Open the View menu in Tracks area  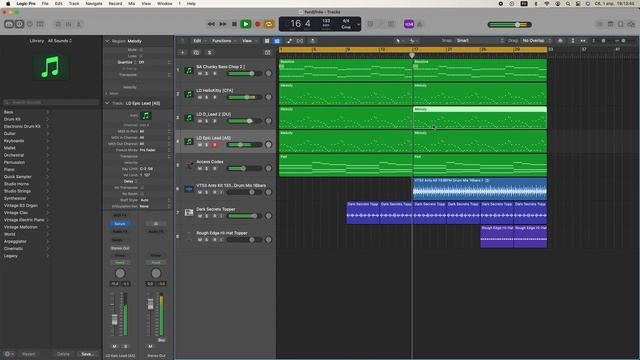[249, 41]
